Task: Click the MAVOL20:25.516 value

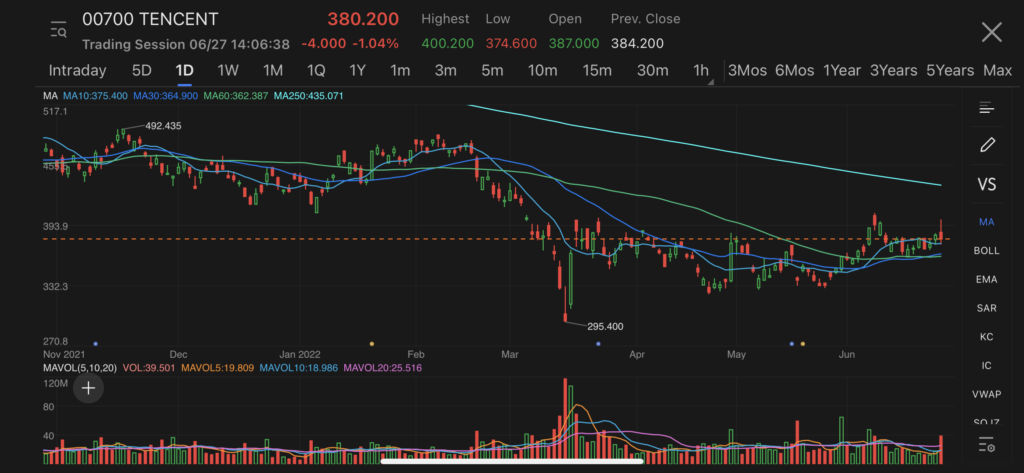Action: tap(383, 368)
